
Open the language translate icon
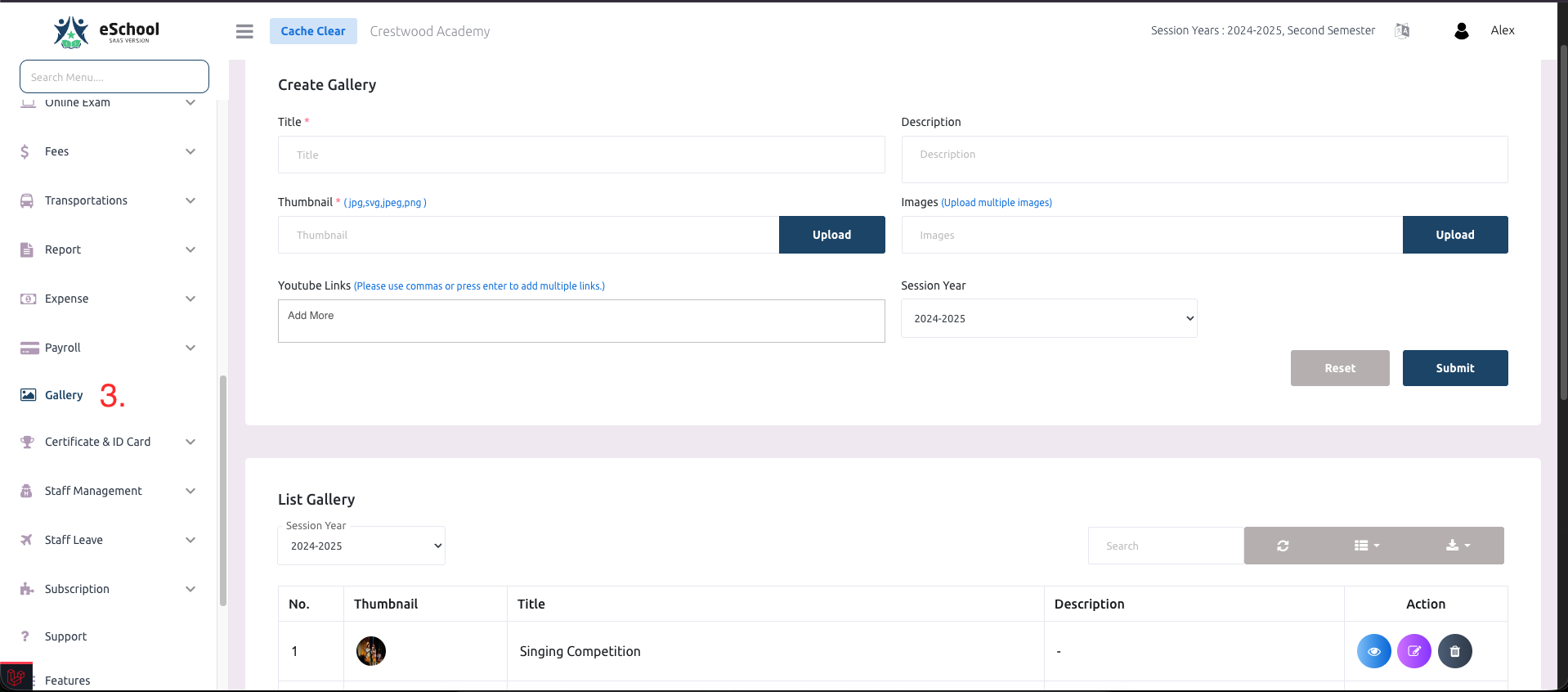coord(1402,31)
